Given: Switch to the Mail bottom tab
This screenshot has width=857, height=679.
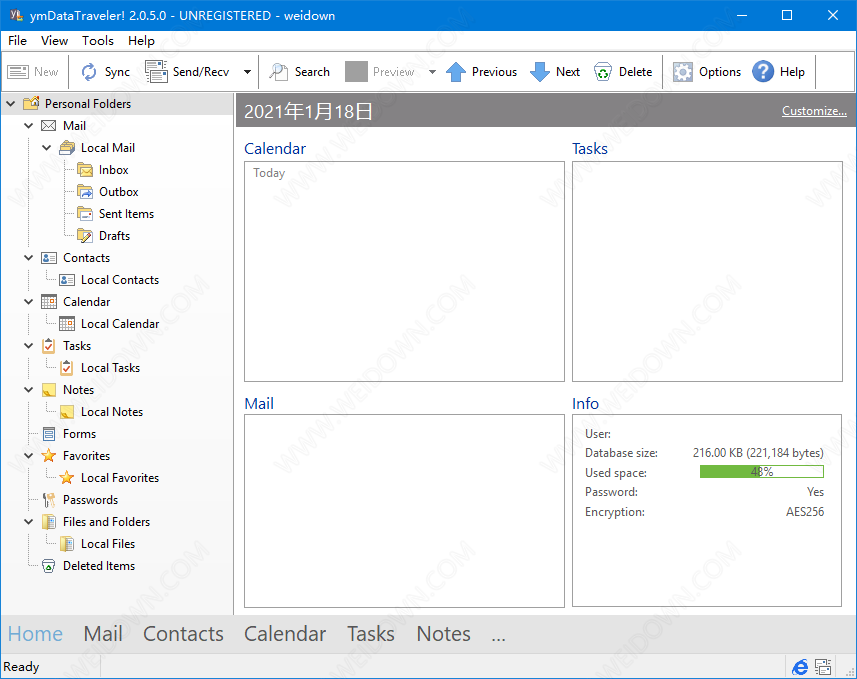Looking at the screenshot, I should [x=103, y=634].
